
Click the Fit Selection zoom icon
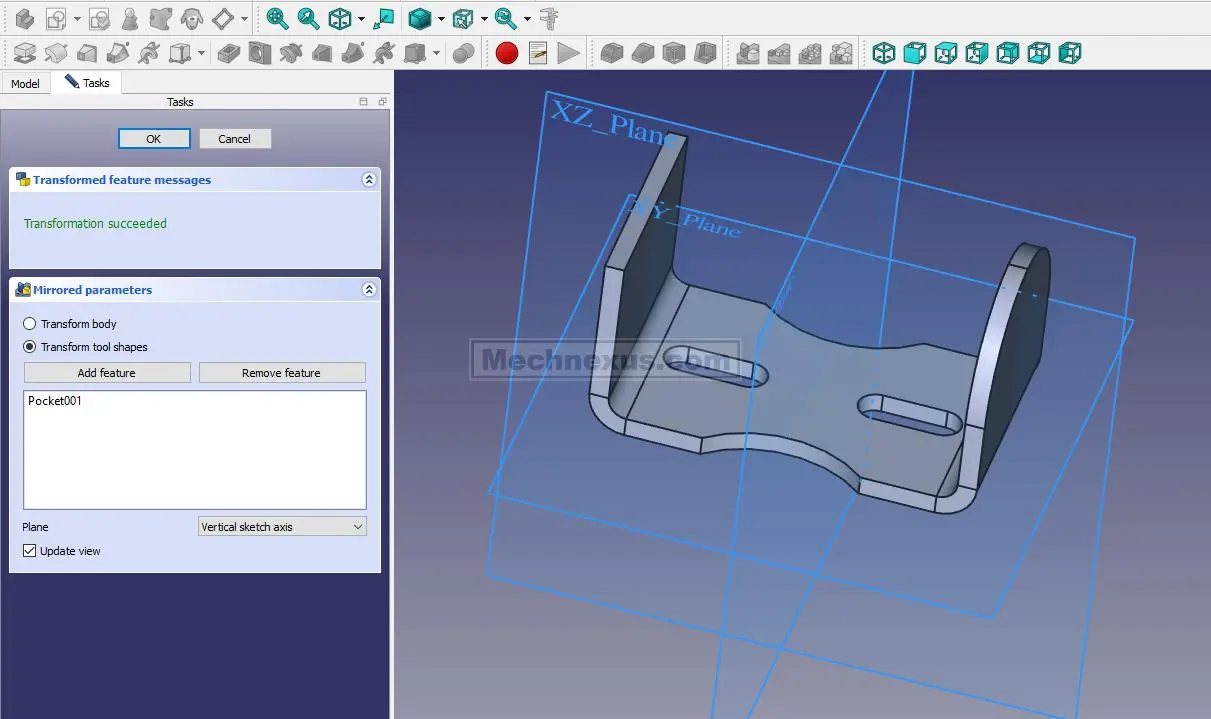pyautogui.click(x=309, y=18)
